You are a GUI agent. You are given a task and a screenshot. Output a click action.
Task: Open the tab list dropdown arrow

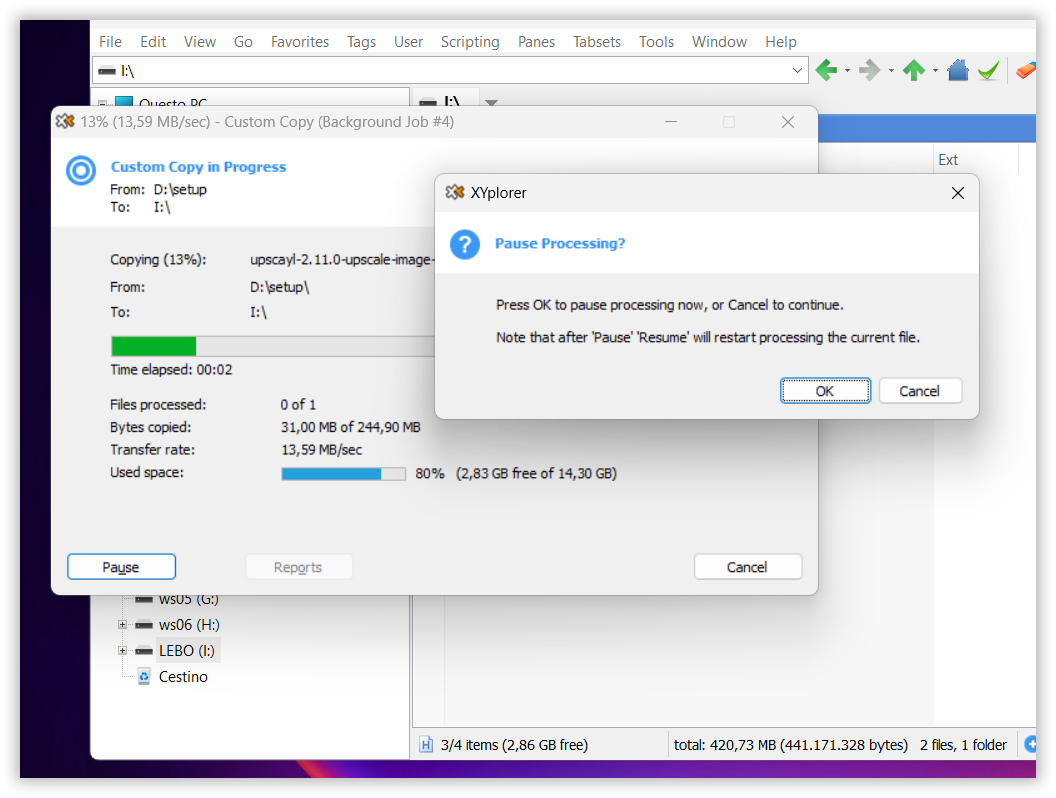click(x=492, y=103)
